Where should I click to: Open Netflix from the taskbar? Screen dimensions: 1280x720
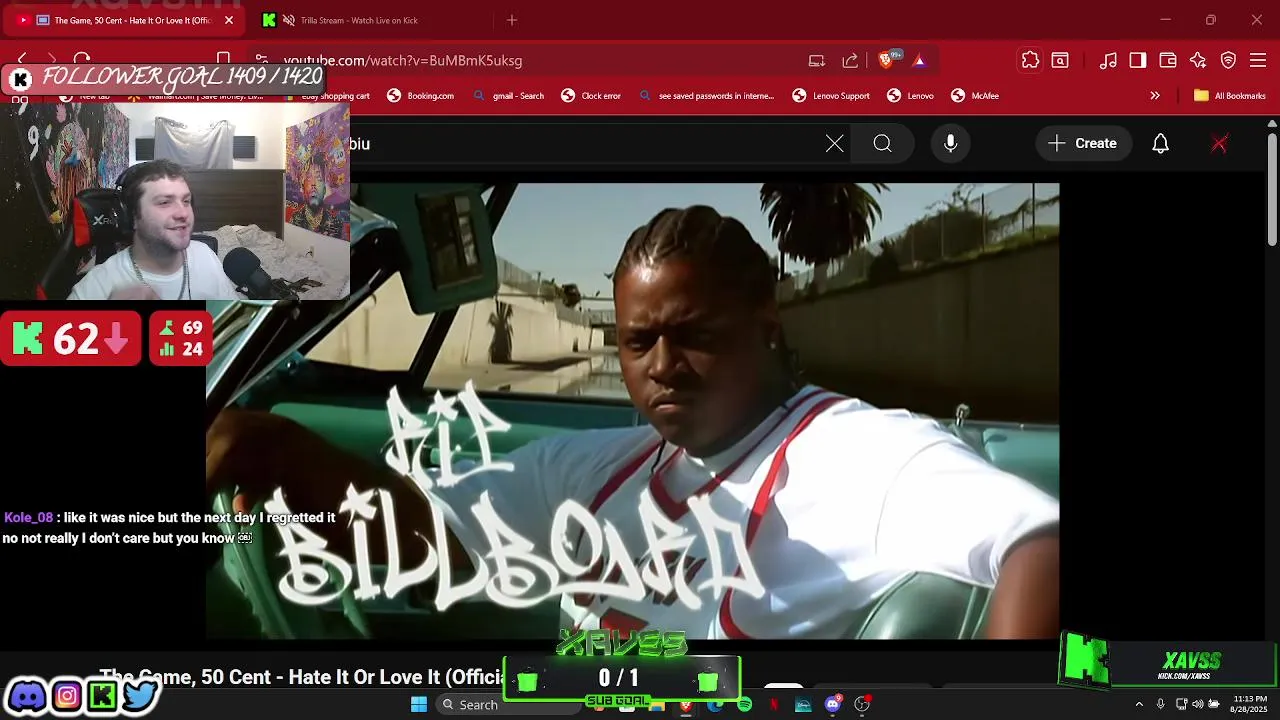pyautogui.click(x=774, y=705)
